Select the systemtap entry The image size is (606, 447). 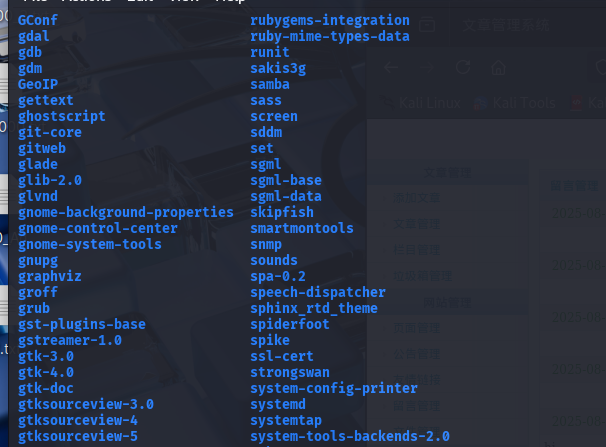click(x=286, y=421)
